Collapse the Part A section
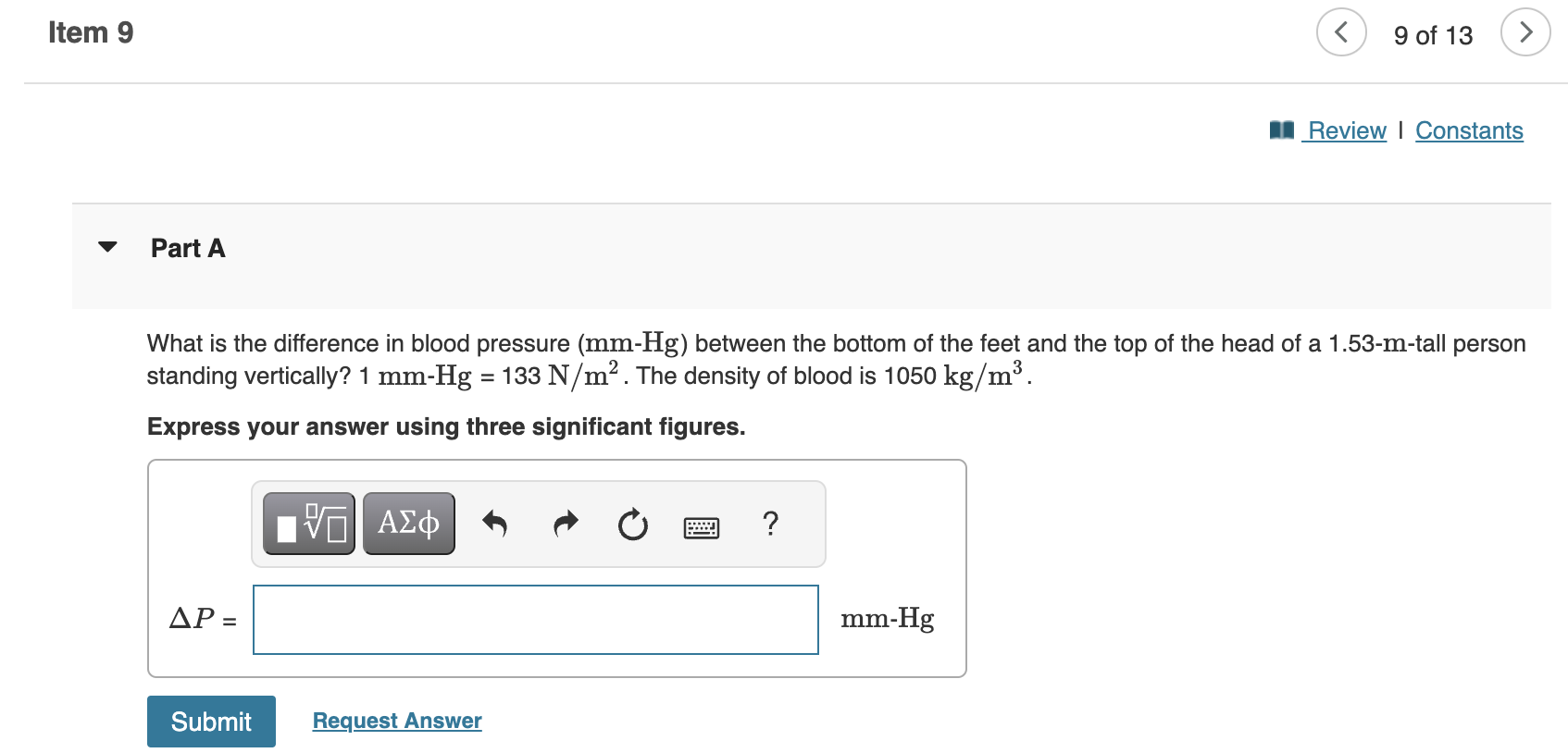This screenshot has height=753, width=1568. (108, 246)
